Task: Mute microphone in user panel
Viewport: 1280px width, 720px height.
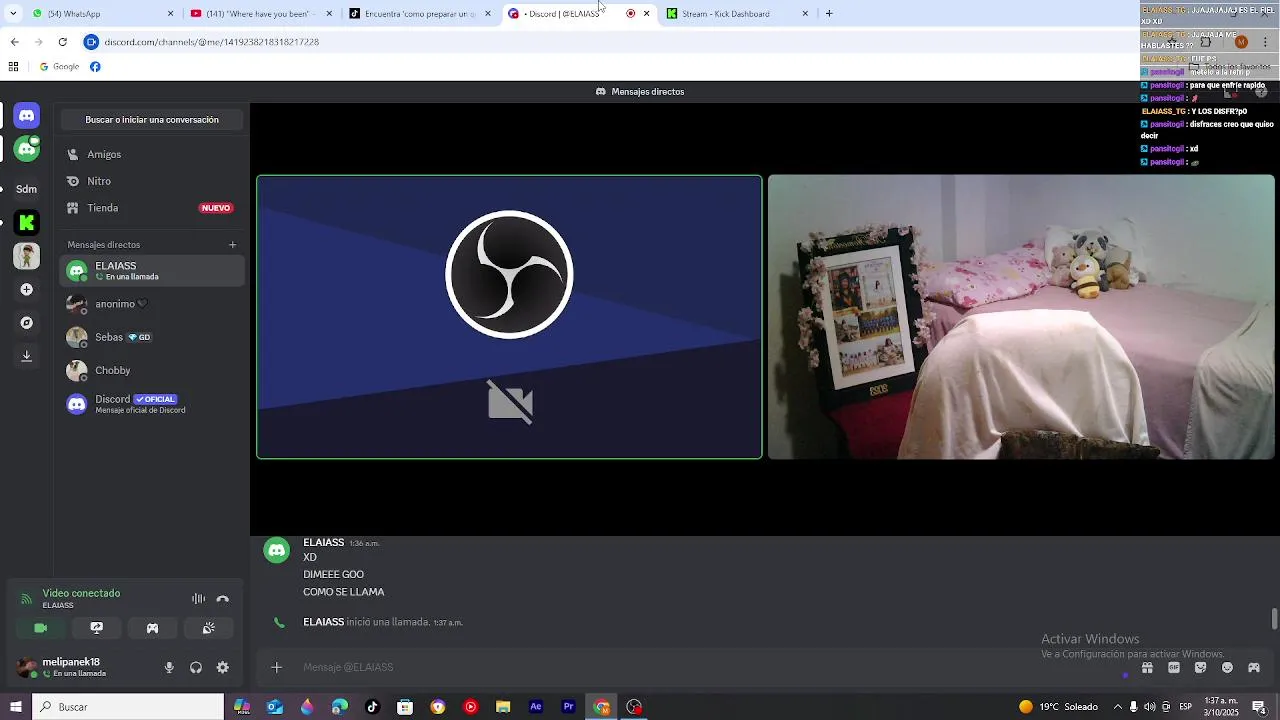Action: pos(169,668)
